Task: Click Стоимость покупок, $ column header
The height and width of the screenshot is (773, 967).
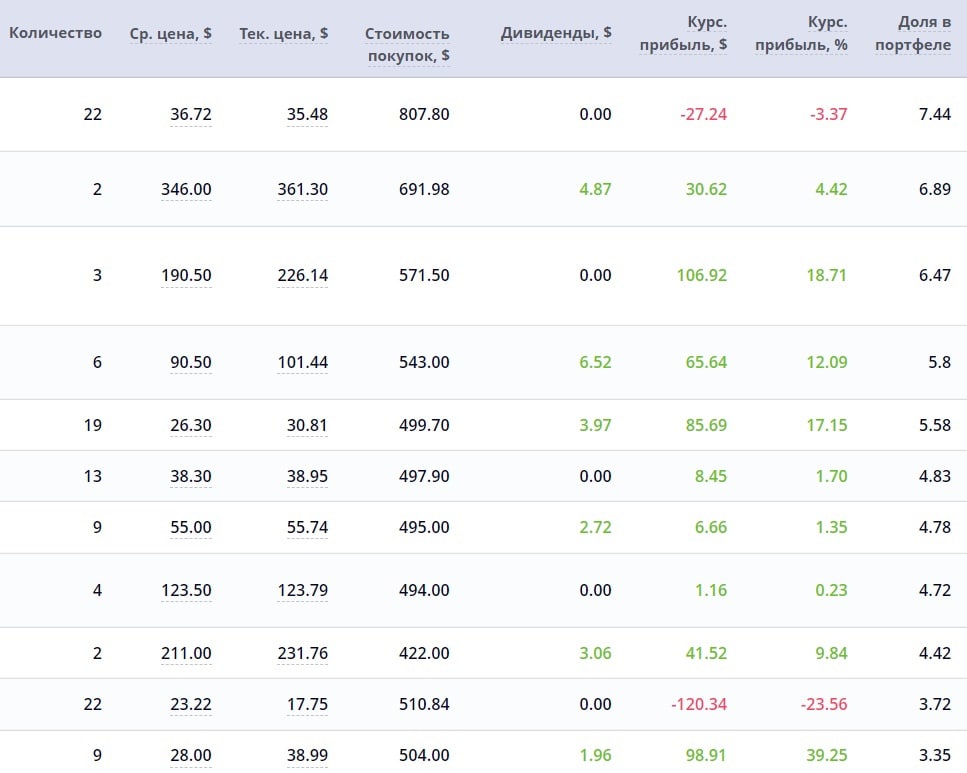Action: [x=408, y=44]
